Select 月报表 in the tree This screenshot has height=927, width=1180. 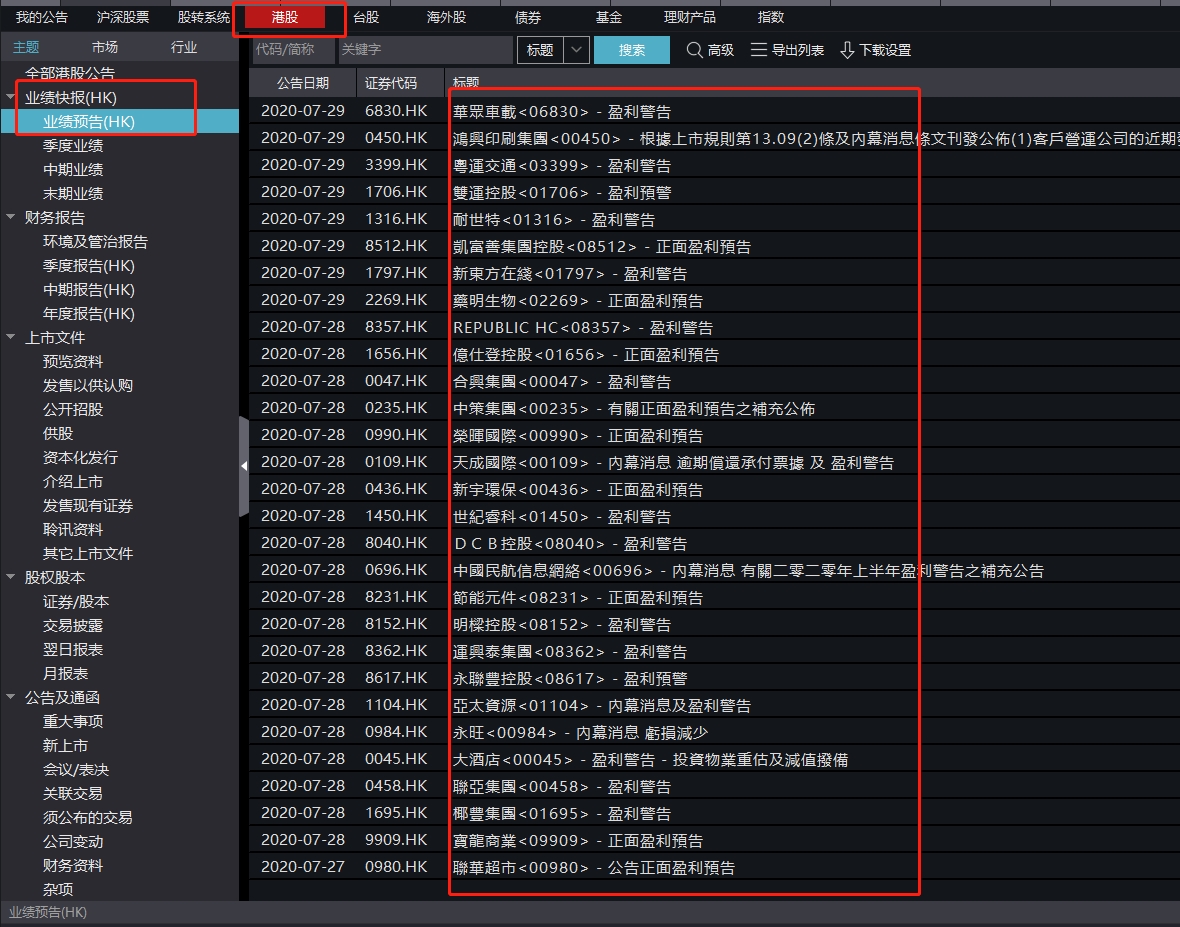tap(65, 673)
